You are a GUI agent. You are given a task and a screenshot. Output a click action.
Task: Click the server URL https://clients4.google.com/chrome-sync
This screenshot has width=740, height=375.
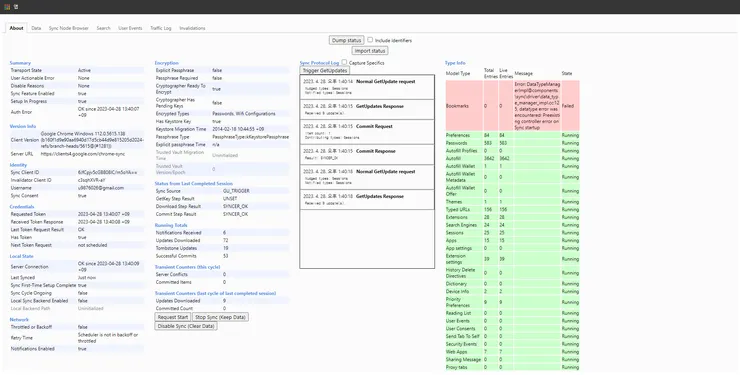tap(83, 154)
